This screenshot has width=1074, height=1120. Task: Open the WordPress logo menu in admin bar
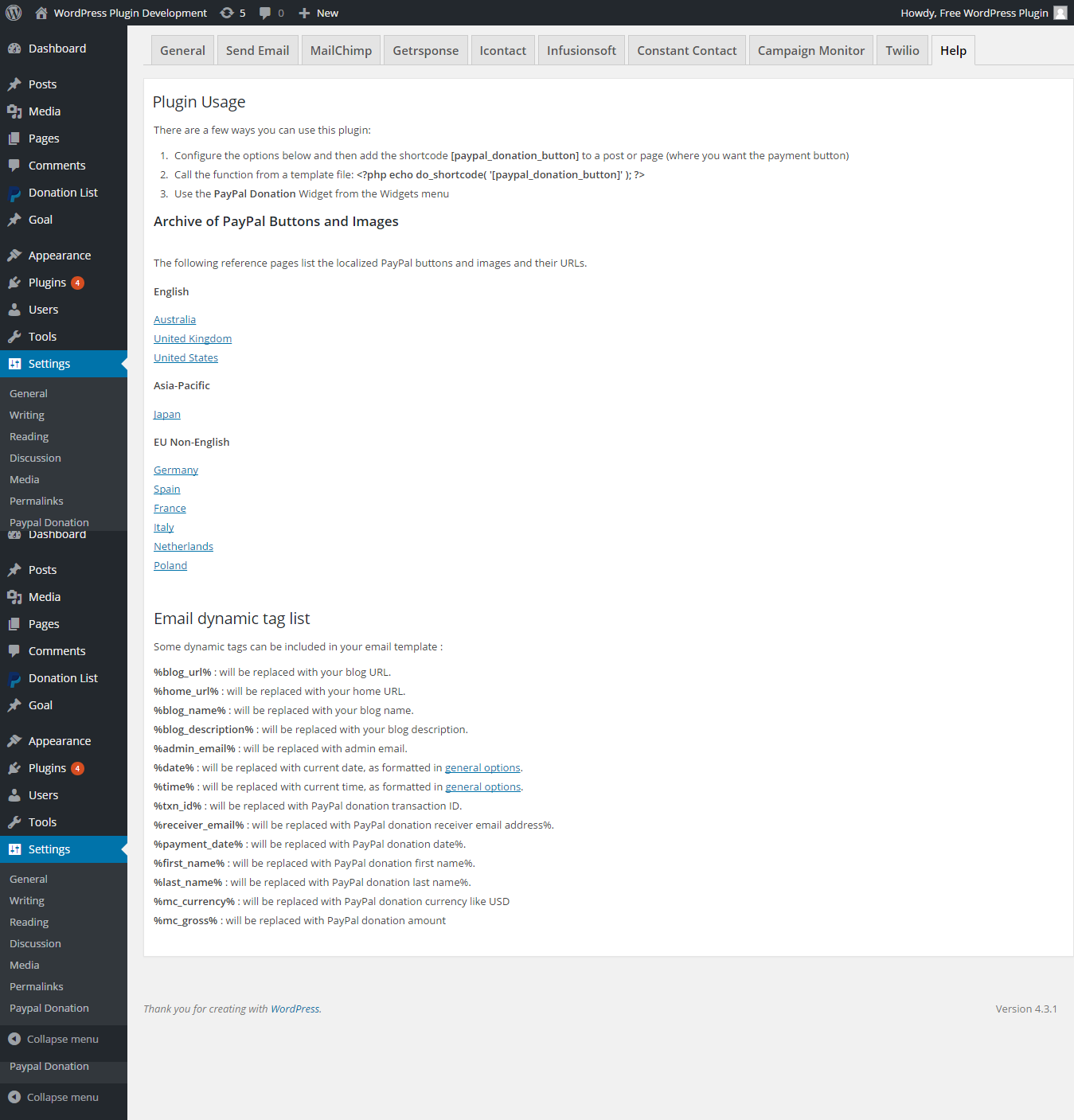point(14,13)
